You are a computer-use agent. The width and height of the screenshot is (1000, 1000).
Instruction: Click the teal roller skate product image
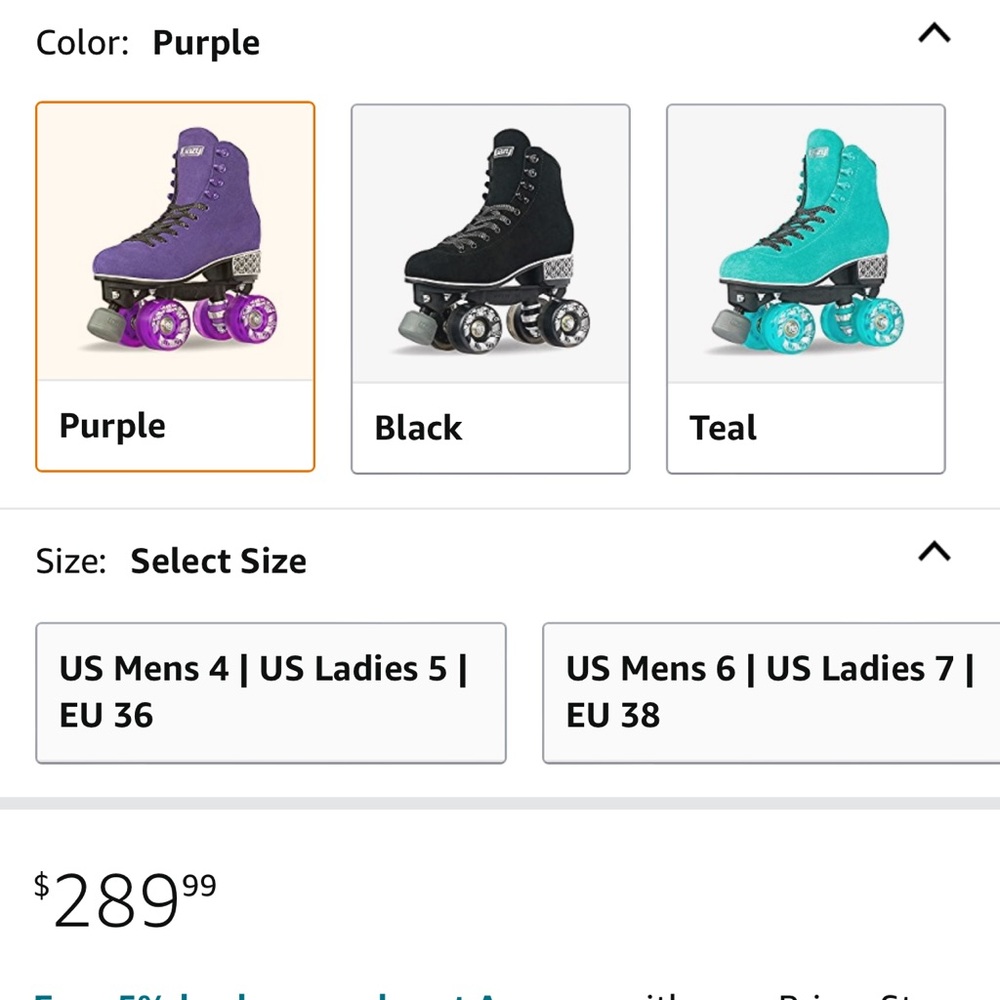pyautogui.click(x=806, y=240)
